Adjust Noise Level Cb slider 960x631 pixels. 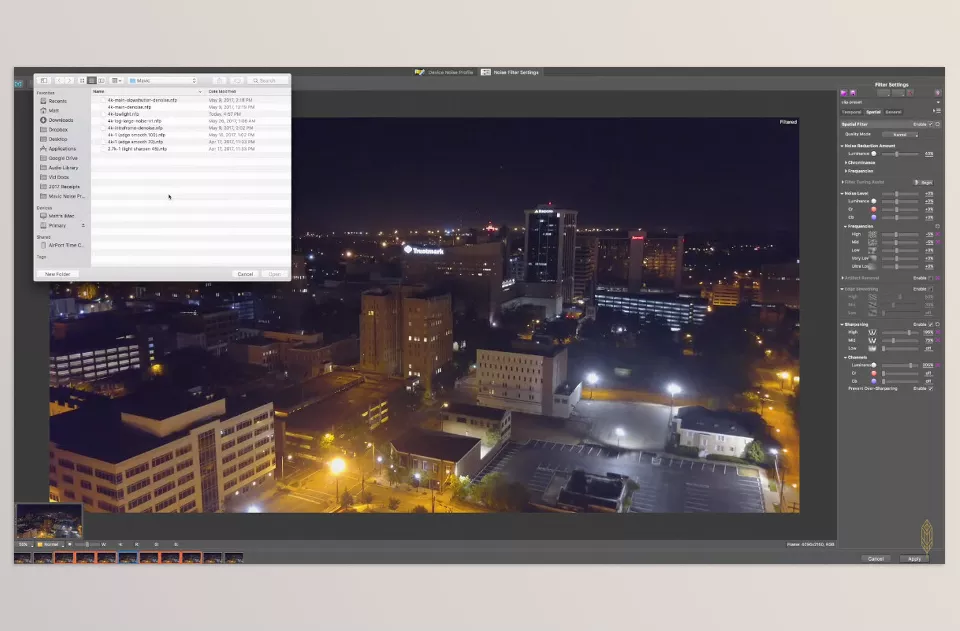tap(899, 217)
